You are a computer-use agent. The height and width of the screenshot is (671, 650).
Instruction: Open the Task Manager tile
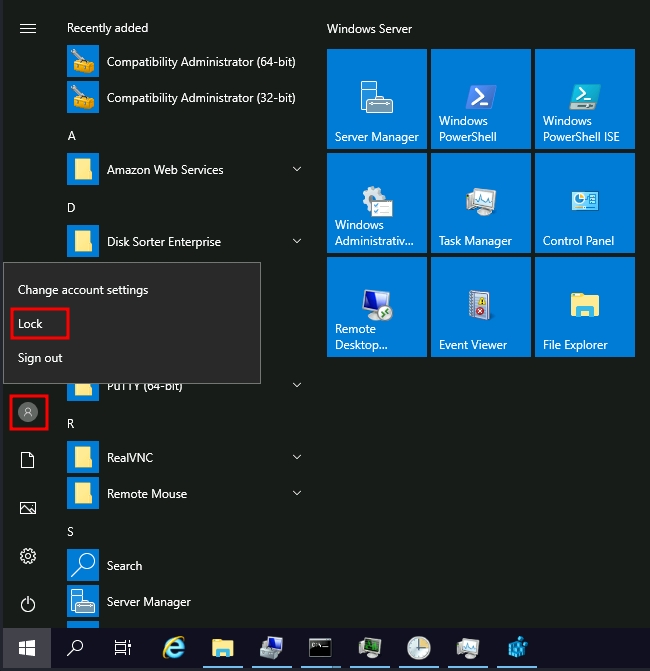(x=480, y=203)
